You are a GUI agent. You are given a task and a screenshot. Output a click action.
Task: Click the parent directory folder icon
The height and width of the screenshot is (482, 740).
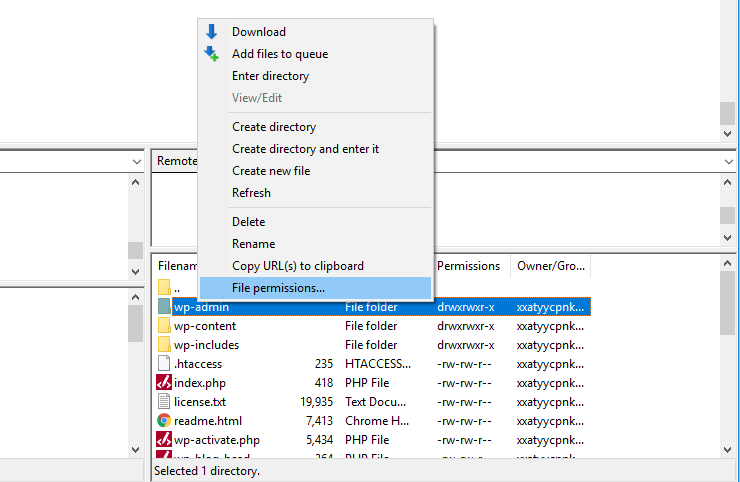(164, 287)
